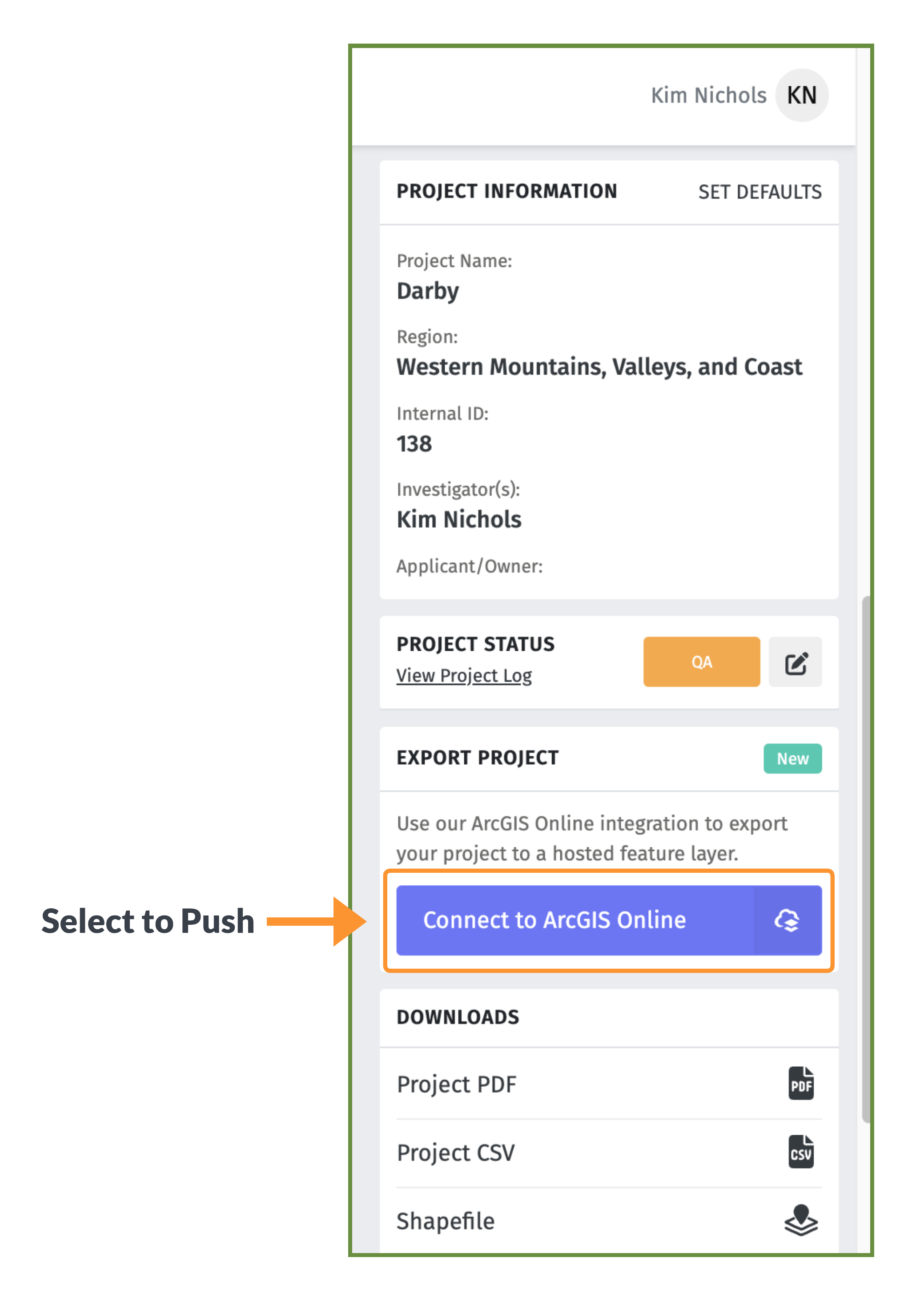Select the Project CSV download row
The image size is (924, 1298).
click(609, 1153)
